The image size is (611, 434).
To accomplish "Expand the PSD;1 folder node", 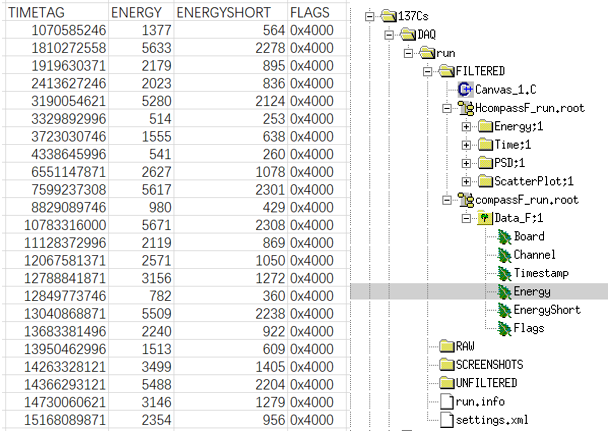I will click(x=466, y=163).
